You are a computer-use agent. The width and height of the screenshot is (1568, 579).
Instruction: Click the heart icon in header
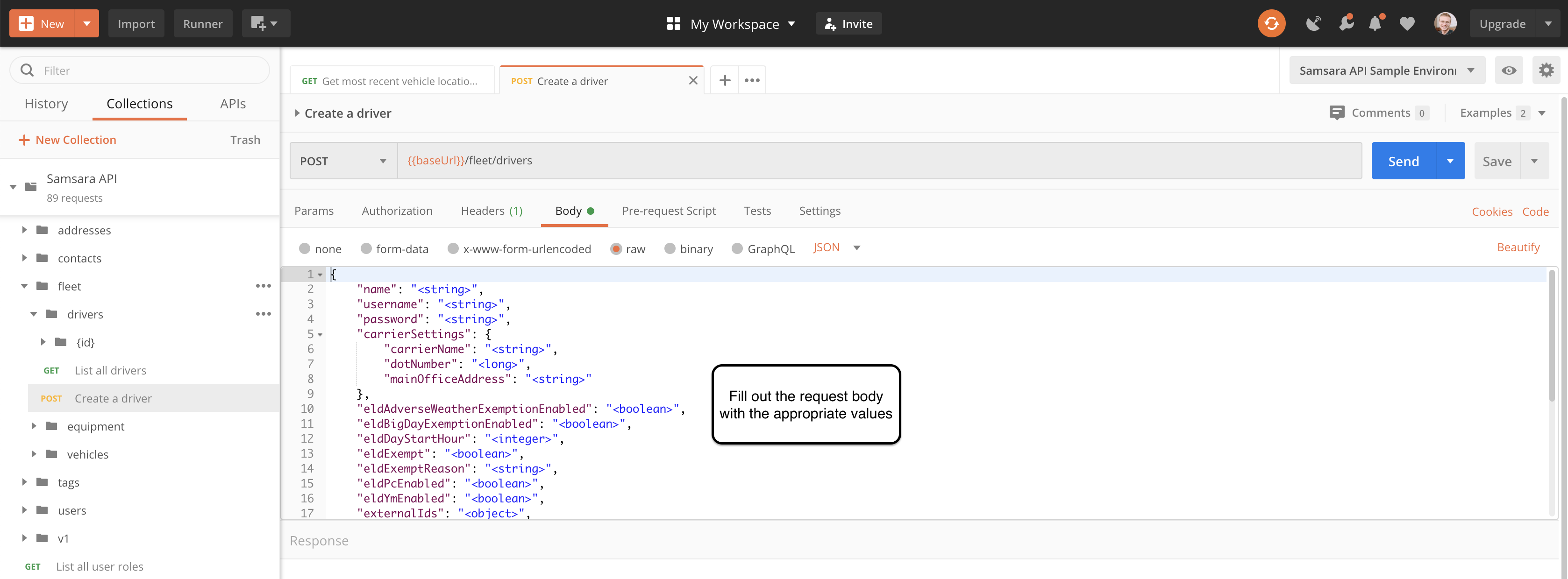tap(1407, 24)
